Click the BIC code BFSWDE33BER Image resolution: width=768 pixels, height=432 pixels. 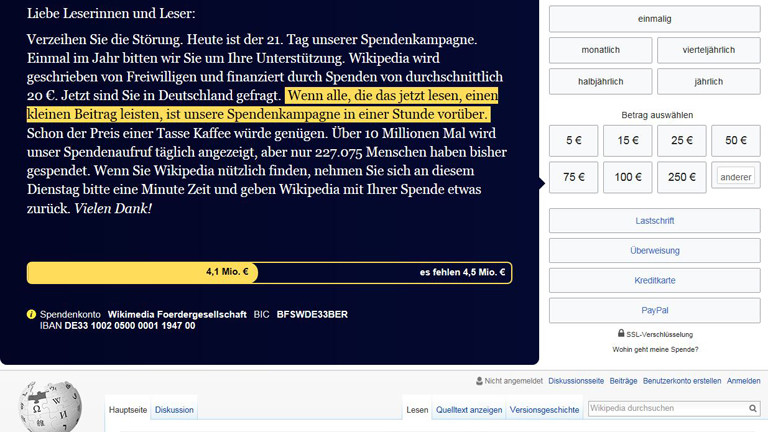click(312, 314)
